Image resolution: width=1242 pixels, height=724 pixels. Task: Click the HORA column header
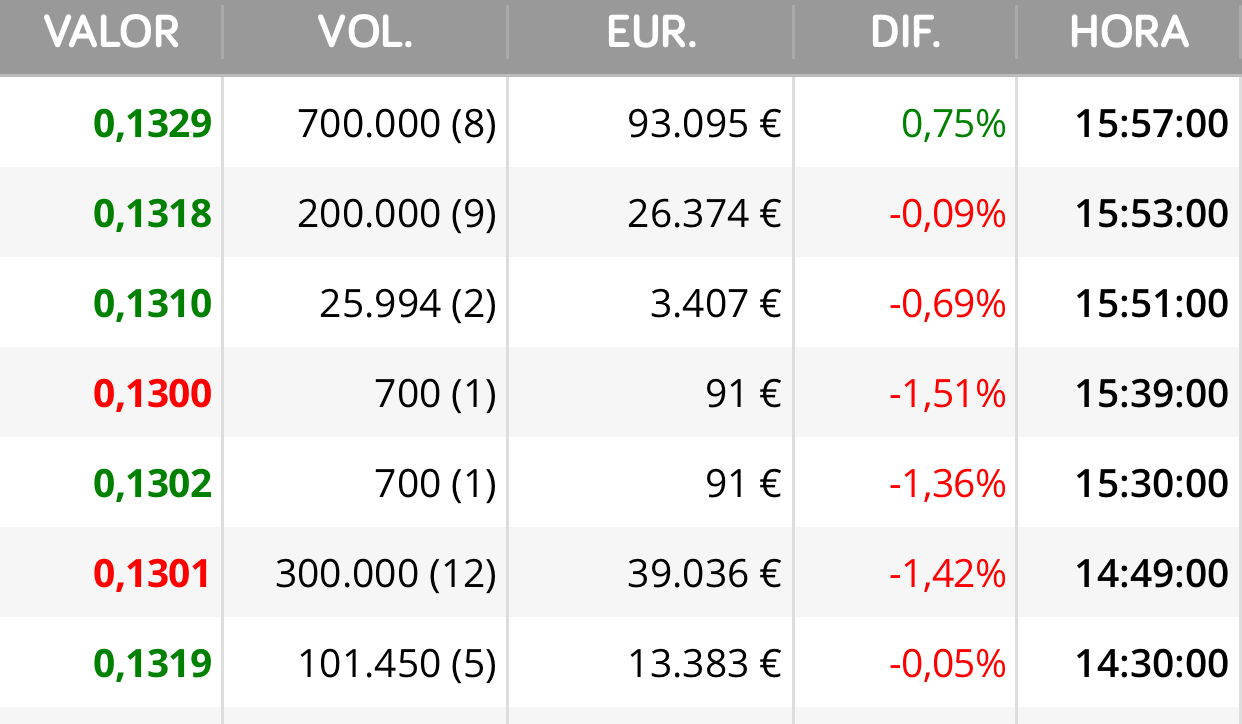pyautogui.click(x=1129, y=33)
